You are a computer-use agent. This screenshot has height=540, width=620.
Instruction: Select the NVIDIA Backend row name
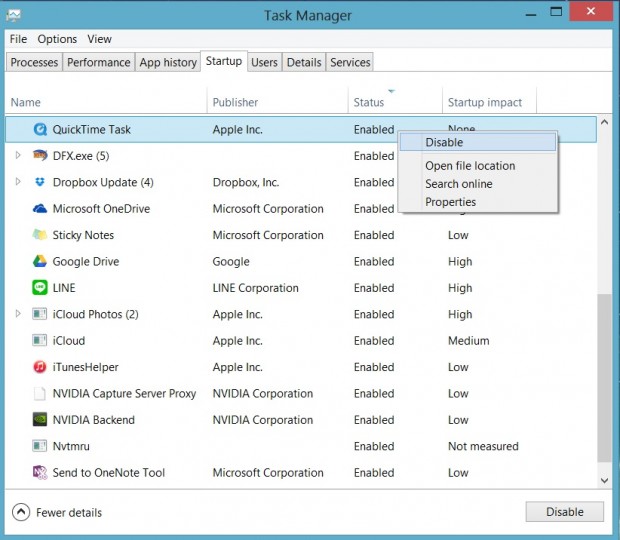tap(94, 419)
